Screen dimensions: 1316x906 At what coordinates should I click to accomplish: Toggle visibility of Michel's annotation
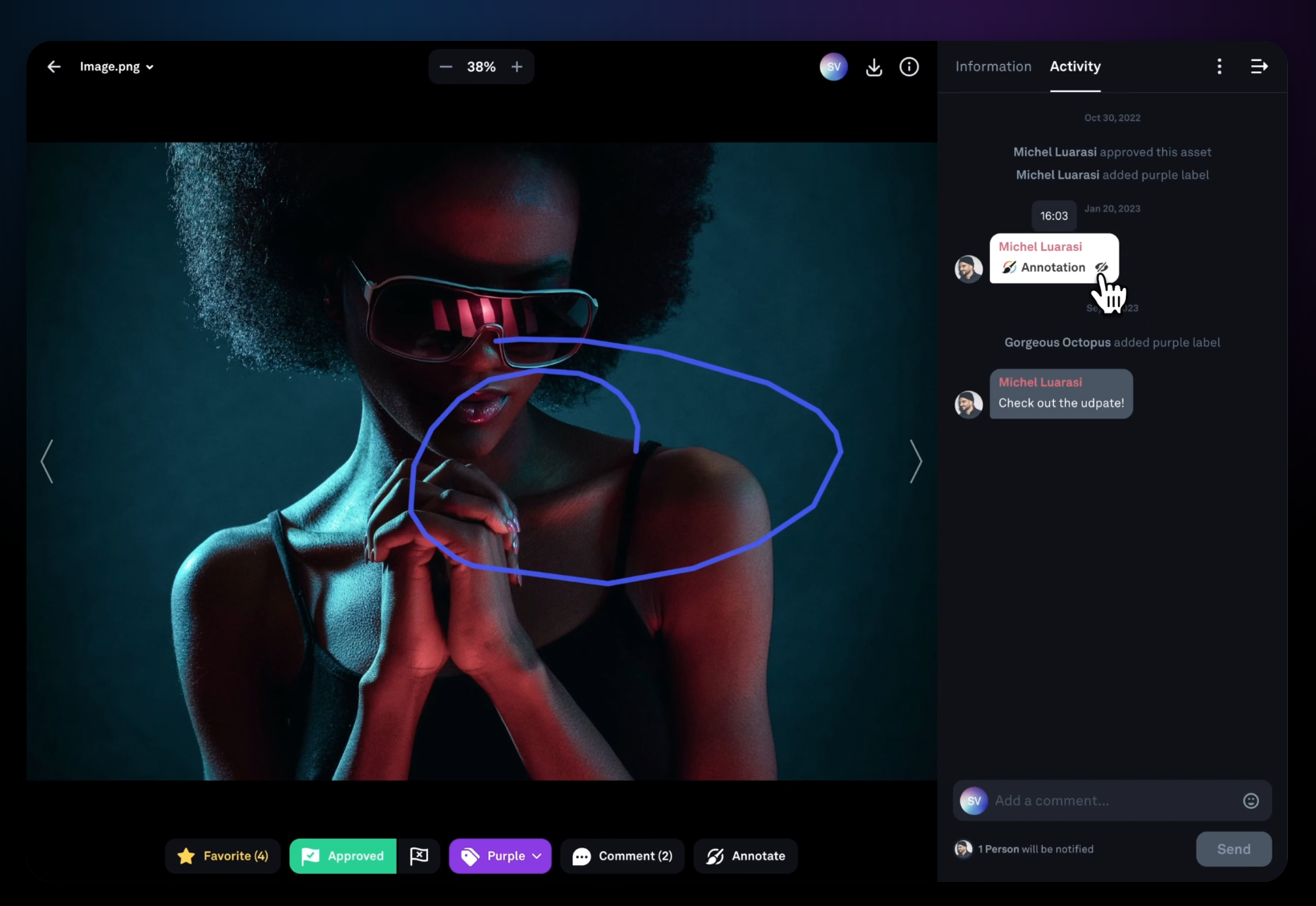[x=1102, y=267]
